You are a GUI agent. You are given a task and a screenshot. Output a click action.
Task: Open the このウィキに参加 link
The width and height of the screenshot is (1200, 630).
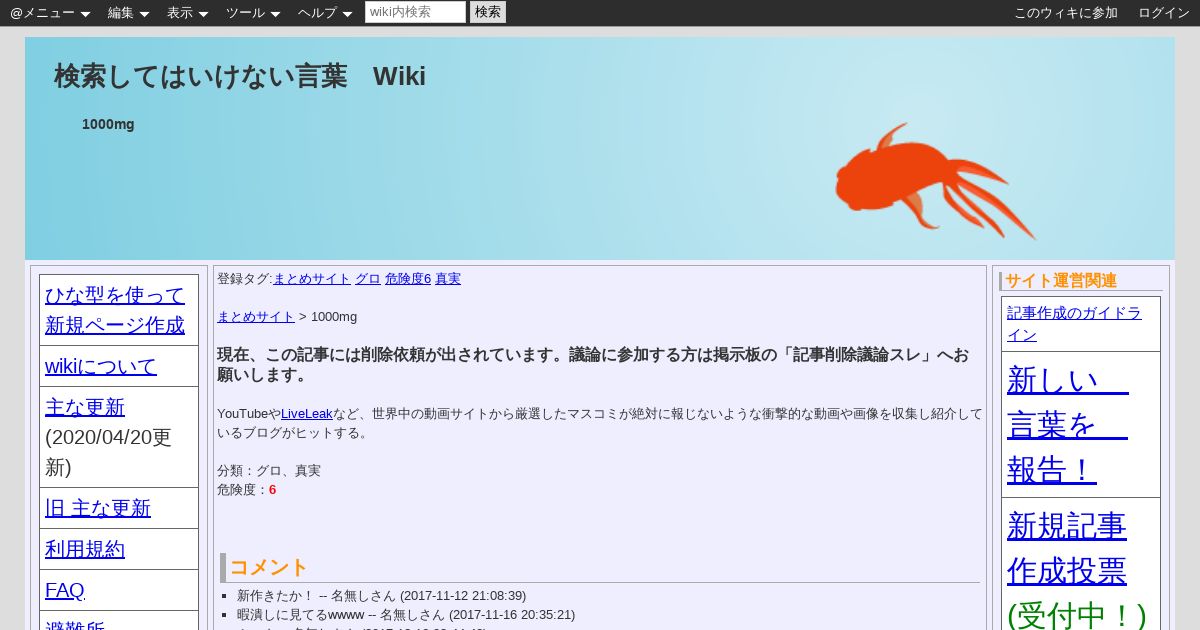pos(1065,13)
